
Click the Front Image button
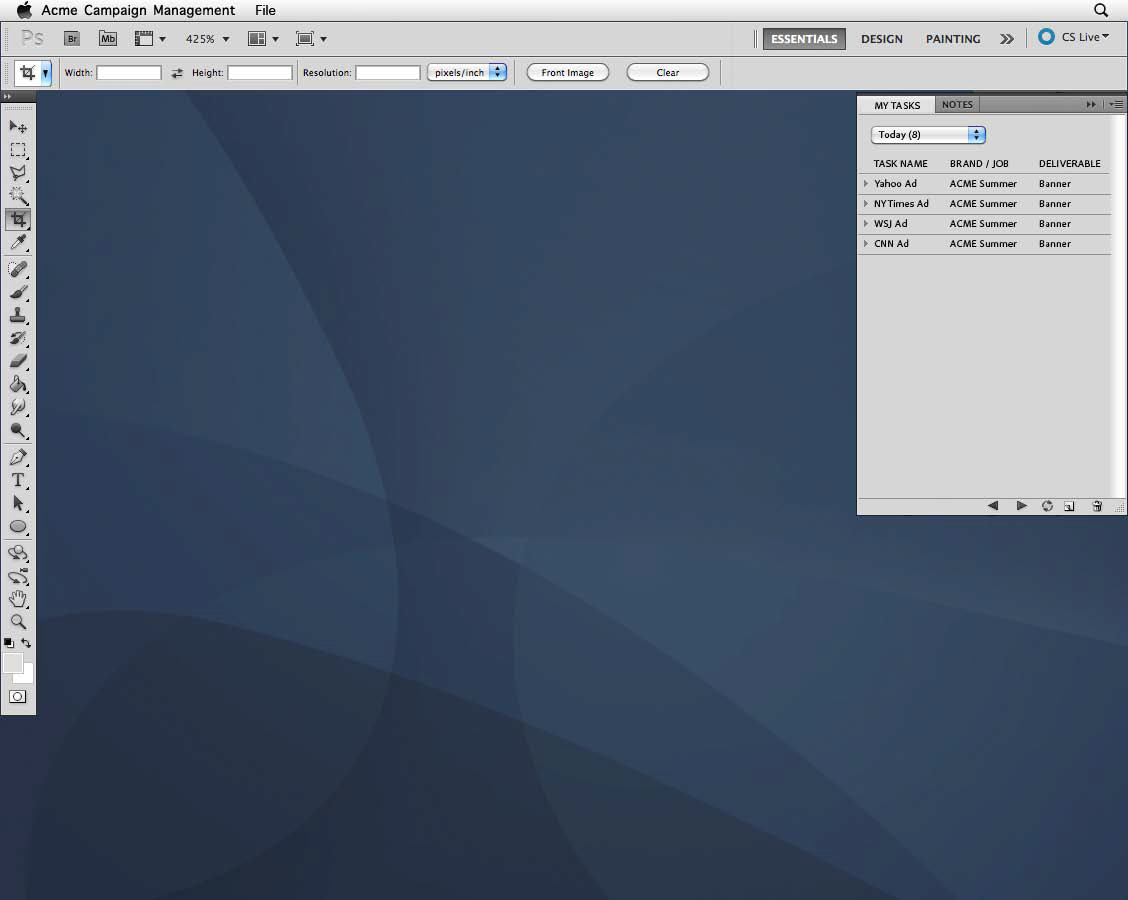pyautogui.click(x=568, y=72)
